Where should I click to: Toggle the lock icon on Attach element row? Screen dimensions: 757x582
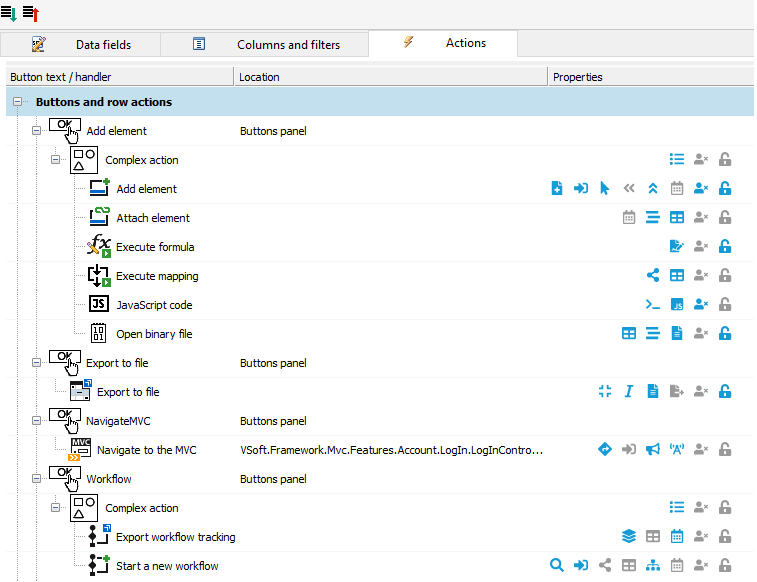point(725,218)
